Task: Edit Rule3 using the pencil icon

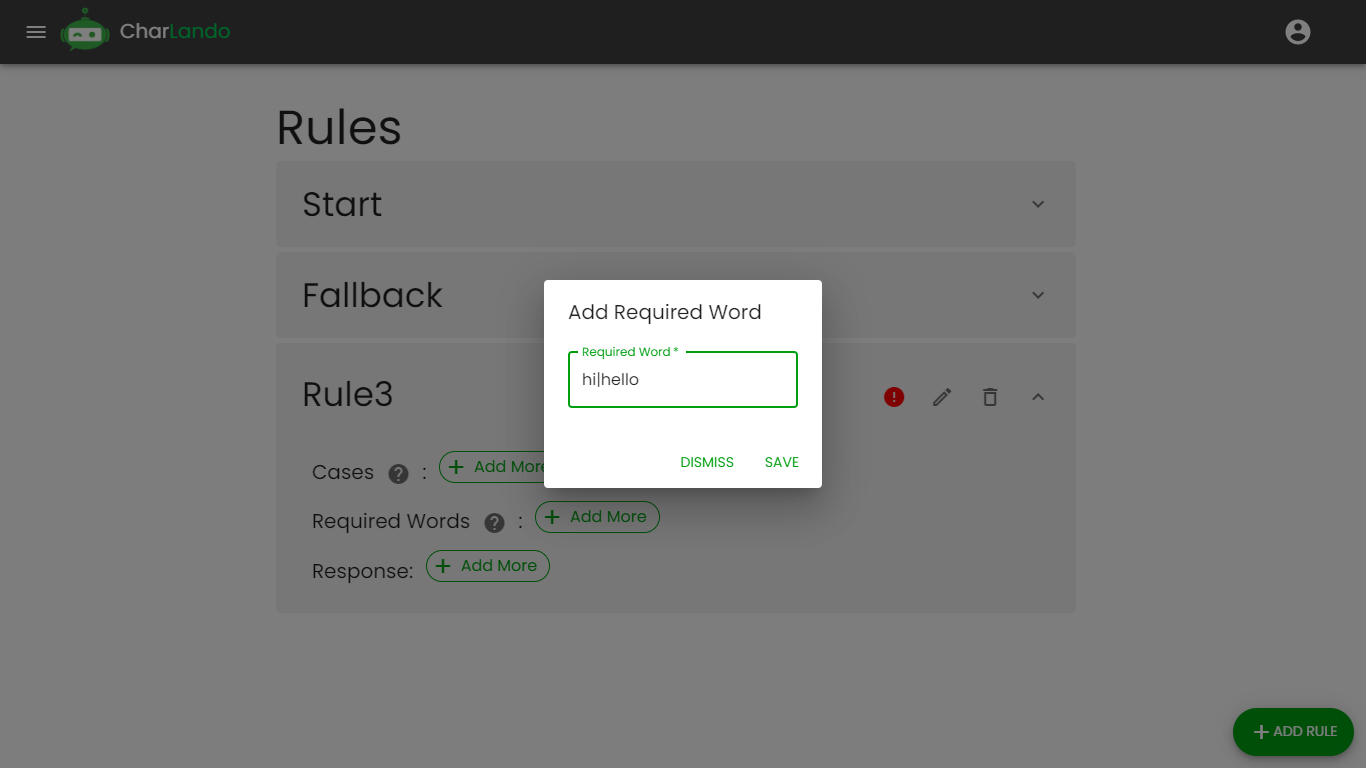Action: (941, 397)
